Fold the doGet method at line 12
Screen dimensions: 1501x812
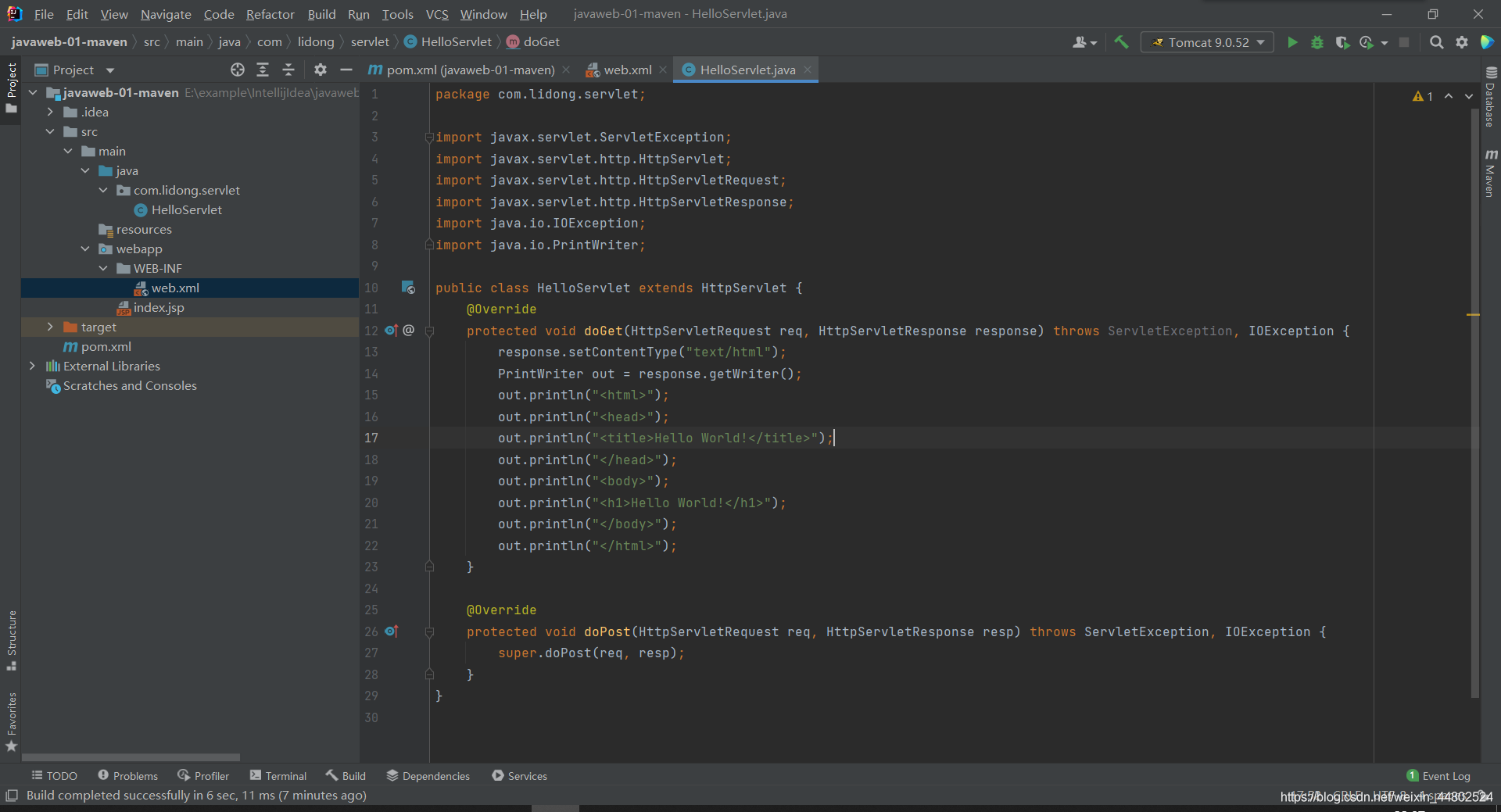click(429, 331)
